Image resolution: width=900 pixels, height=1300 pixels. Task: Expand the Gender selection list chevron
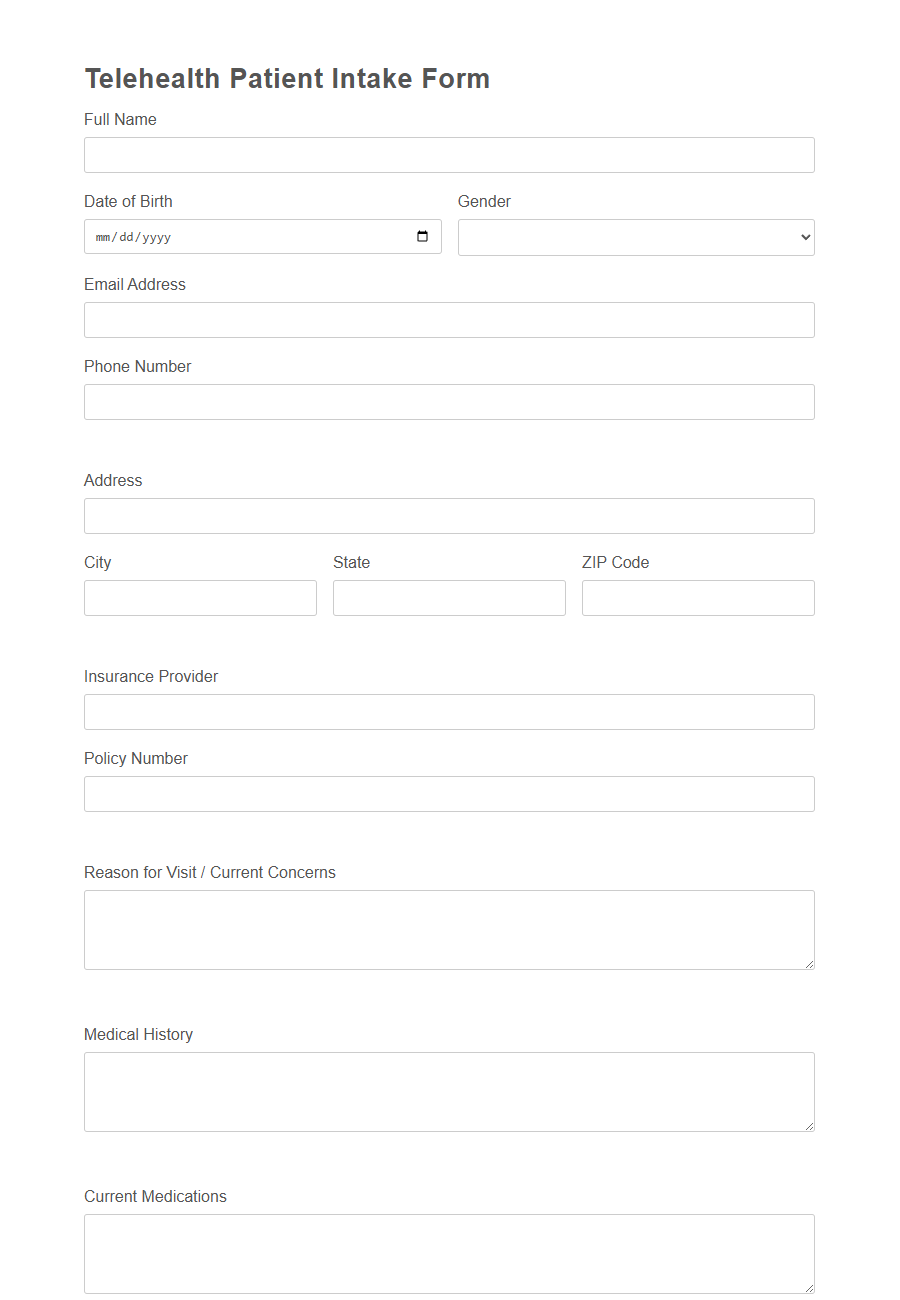(x=803, y=237)
